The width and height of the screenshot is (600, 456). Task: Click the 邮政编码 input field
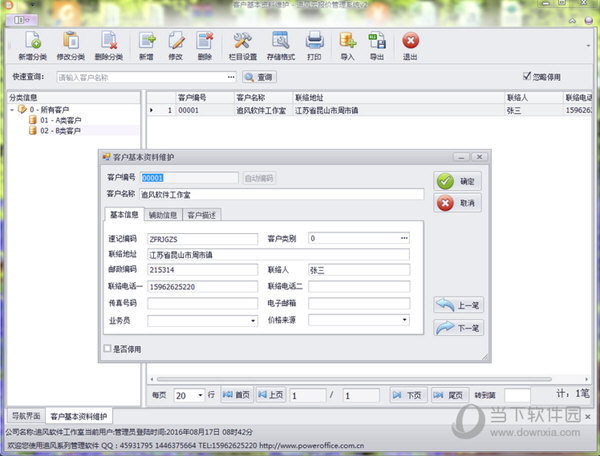click(x=202, y=270)
